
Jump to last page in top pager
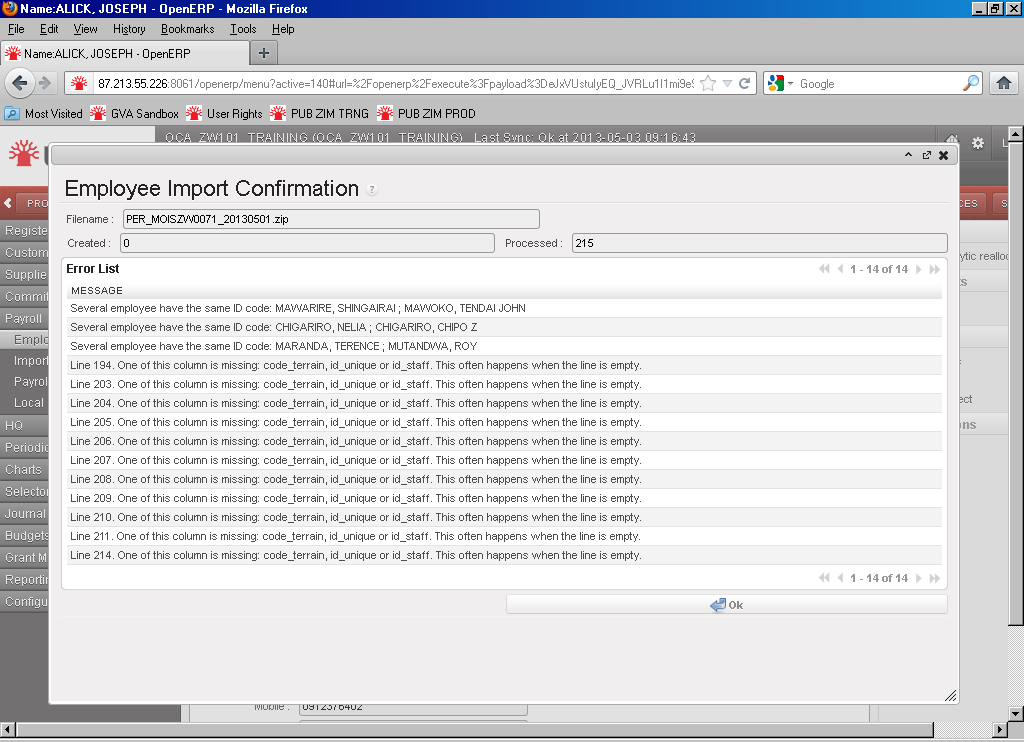[935, 269]
